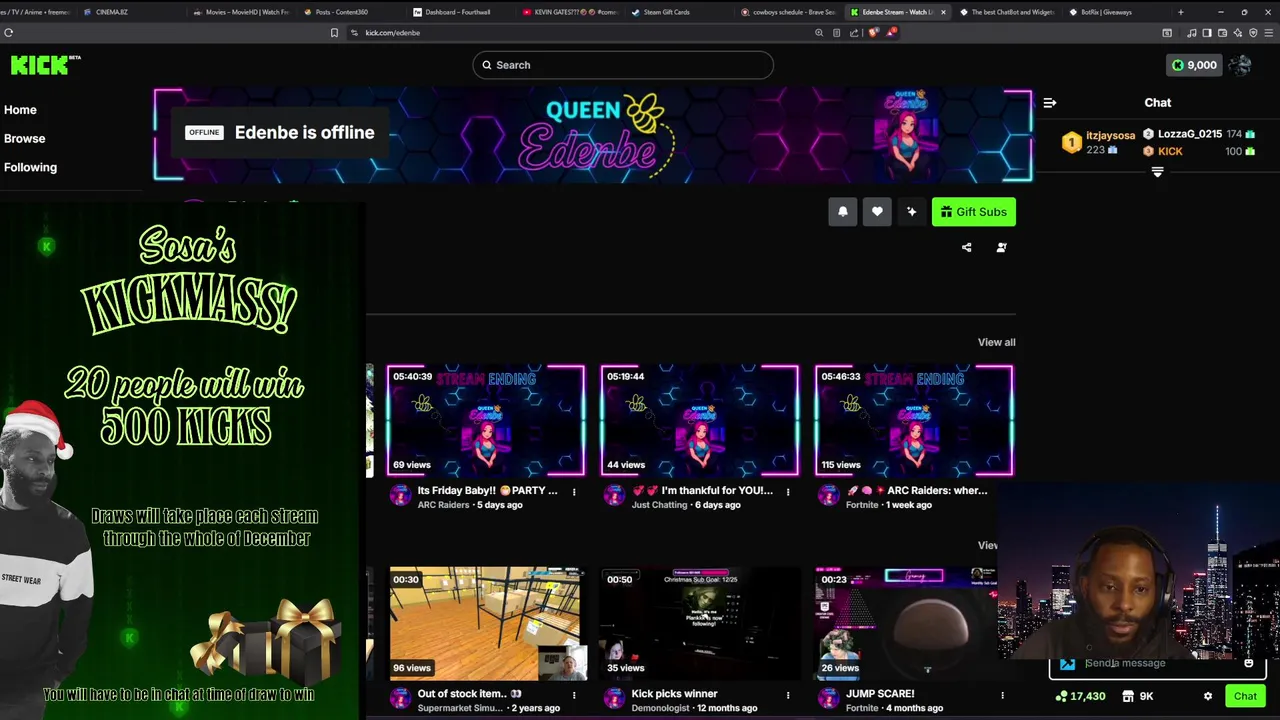Viewport: 1280px width, 720px height.
Task: Collapse the chat panel with the arrow icon
Action: pyautogui.click(x=1049, y=102)
